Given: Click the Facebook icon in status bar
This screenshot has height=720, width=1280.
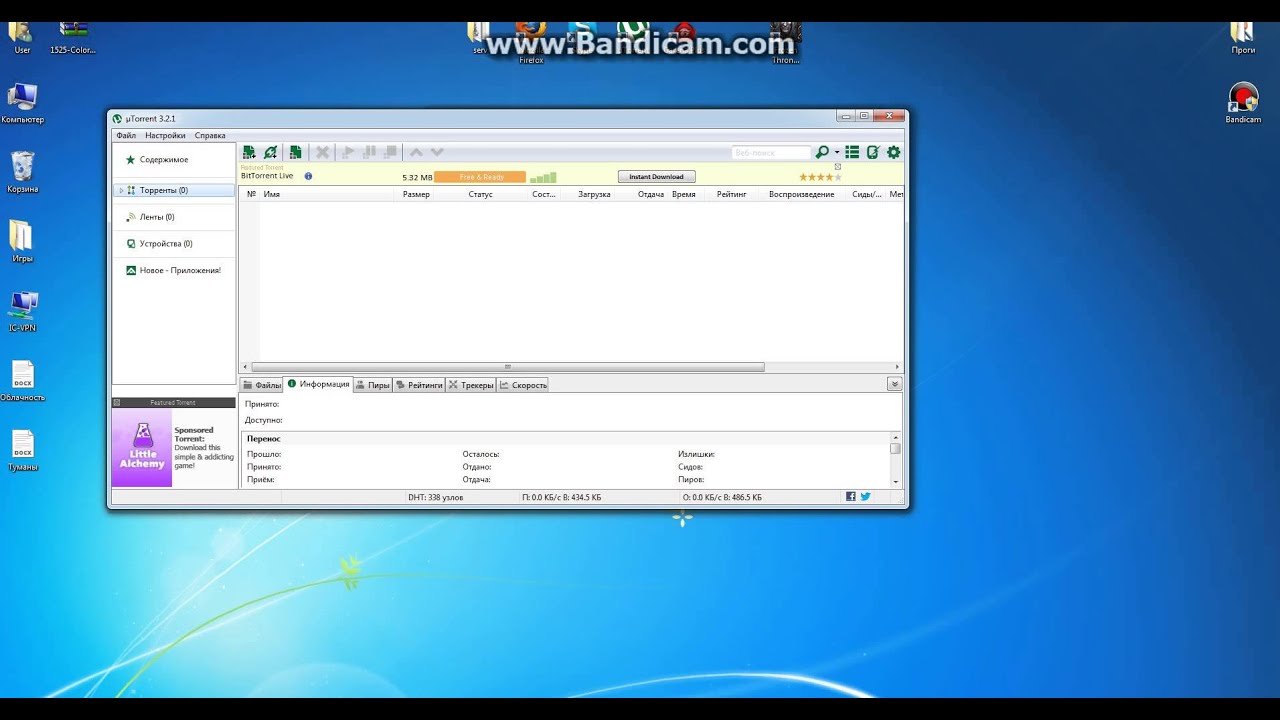Looking at the screenshot, I should pyautogui.click(x=851, y=497).
